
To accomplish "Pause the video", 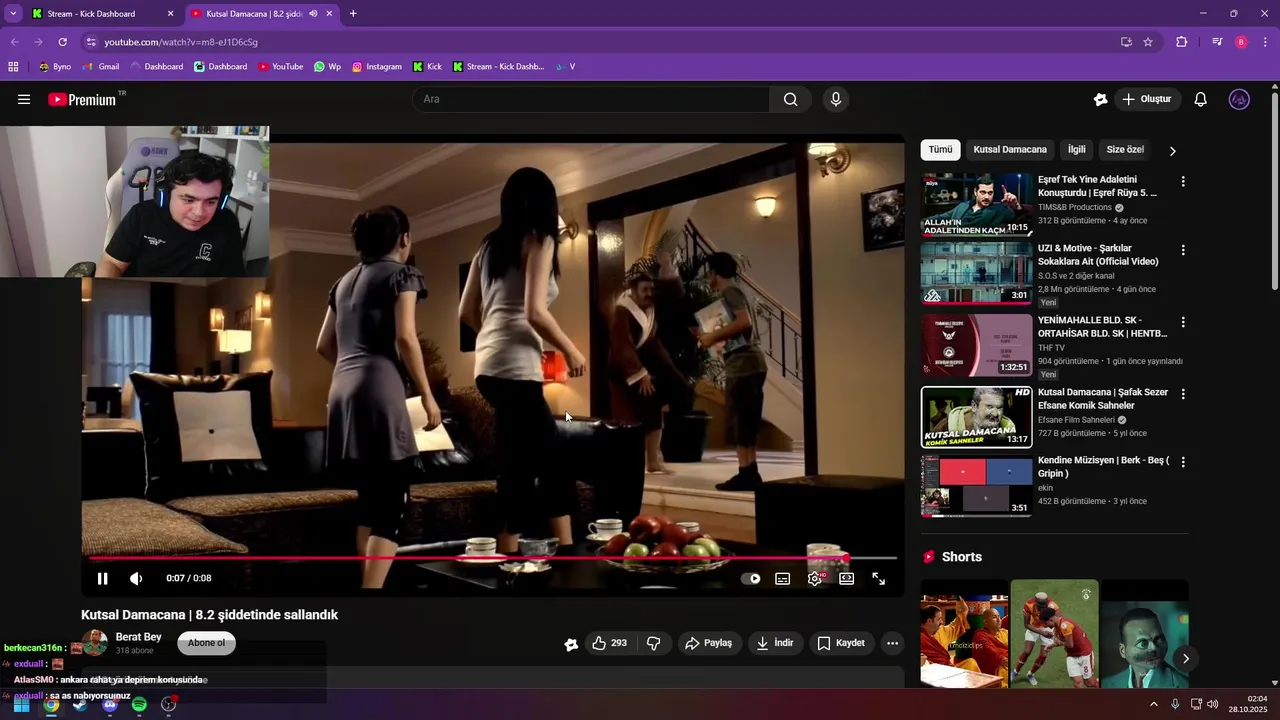I will pyautogui.click(x=102, y=578).
